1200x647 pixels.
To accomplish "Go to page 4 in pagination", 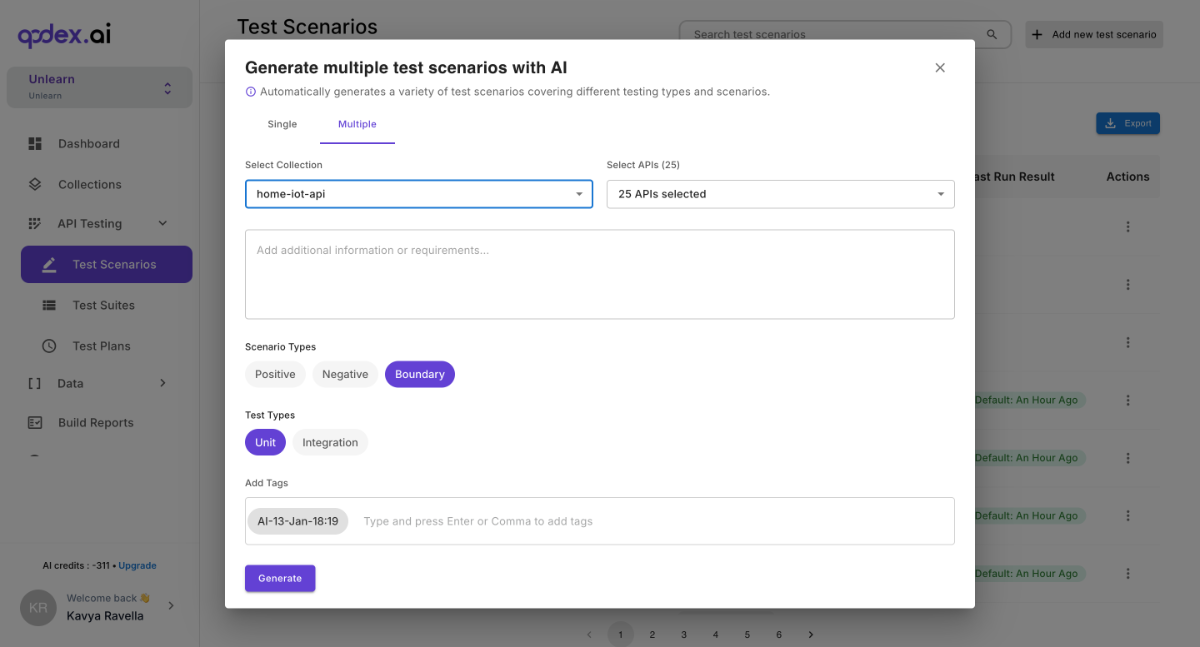I will [x=716, y=634].
